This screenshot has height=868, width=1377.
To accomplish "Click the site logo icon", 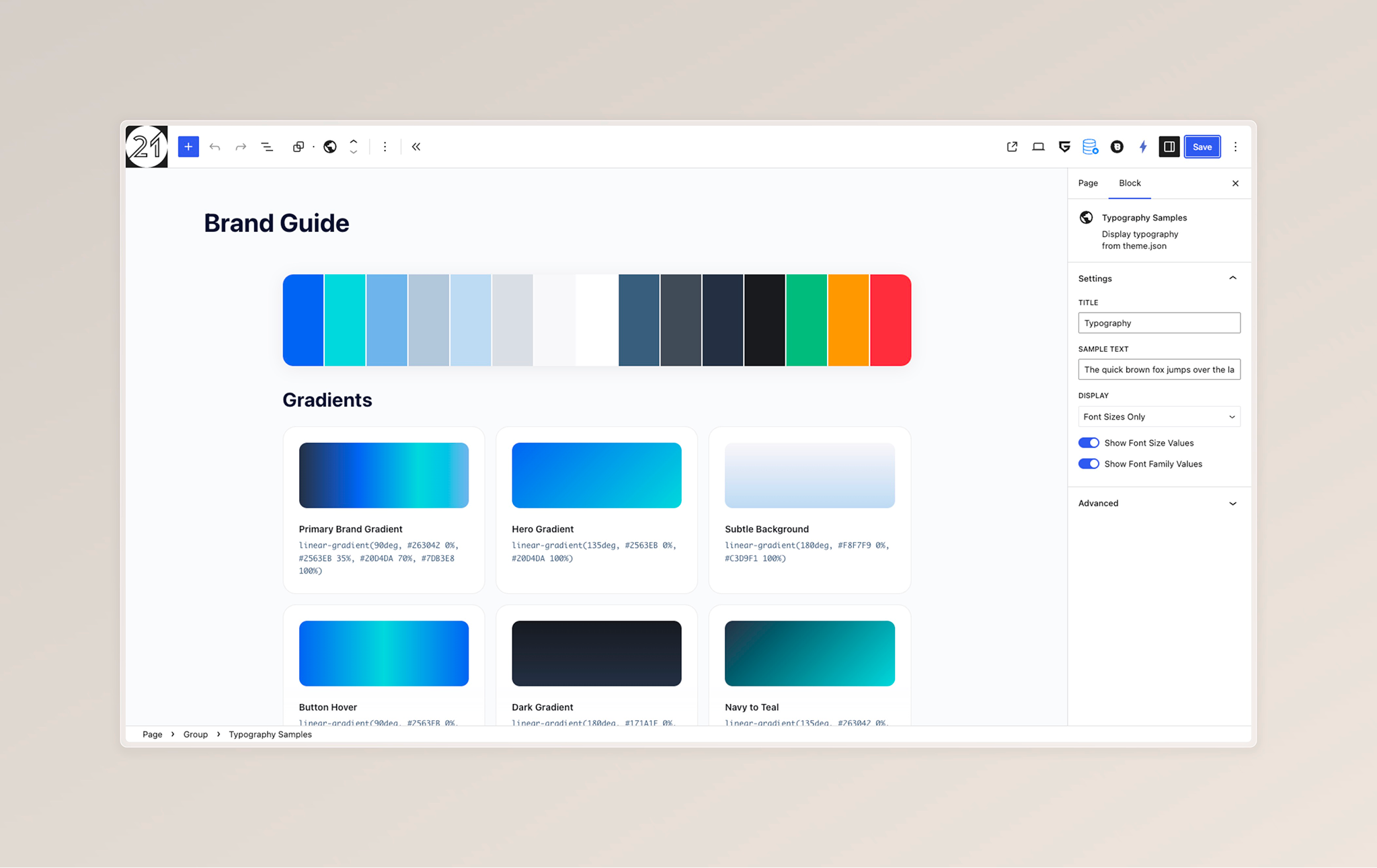I will click(x=147, y=147).
